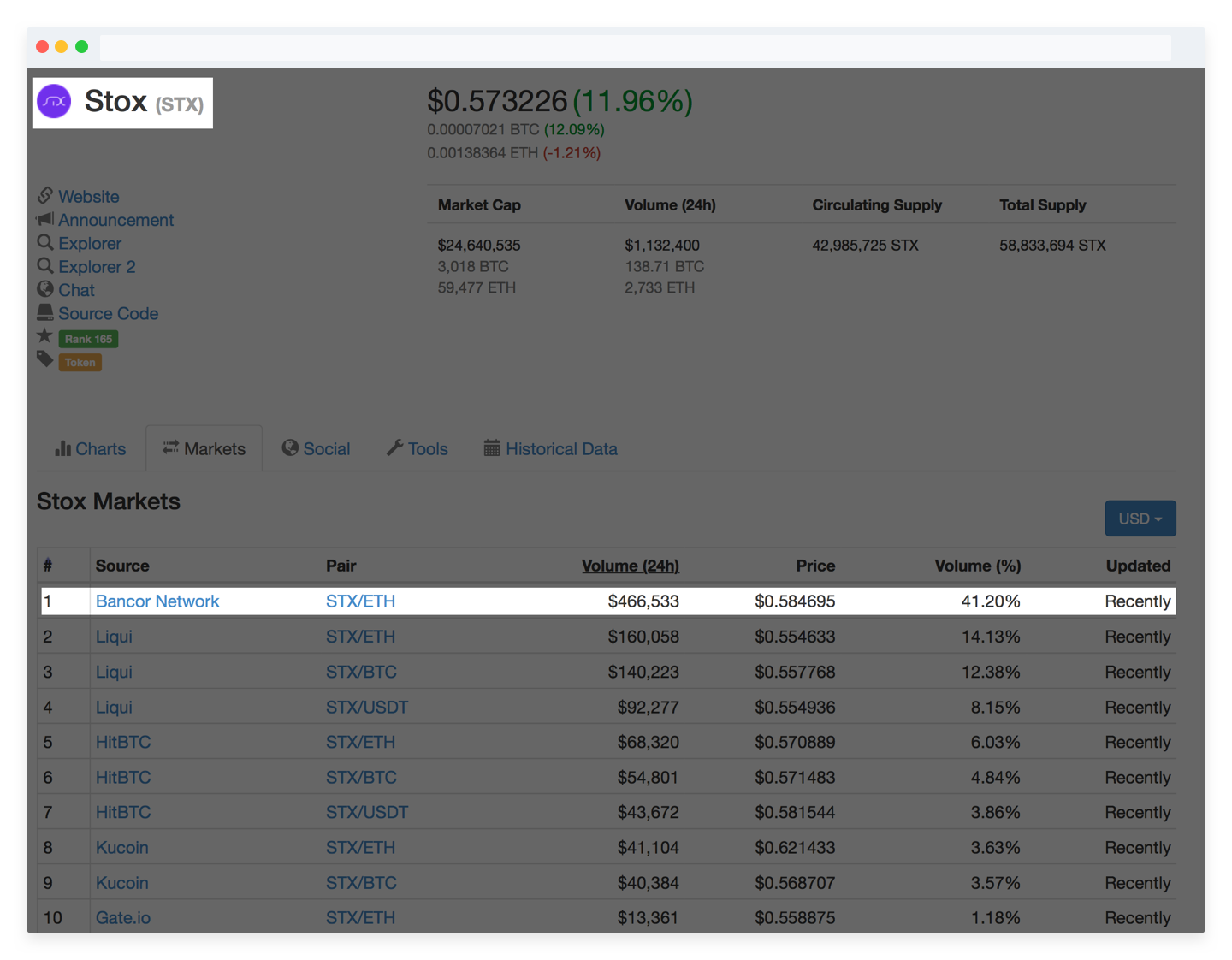This screenshot has width=1232, height=960.
Task: Click the Token tag badge
Action: point(80,363)
